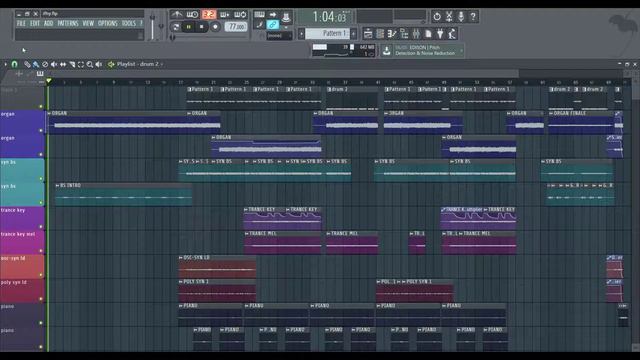The height and width of the screenshot is (360, 640).
Task: Open the TOOLS menu
Action: click(129, 23)
